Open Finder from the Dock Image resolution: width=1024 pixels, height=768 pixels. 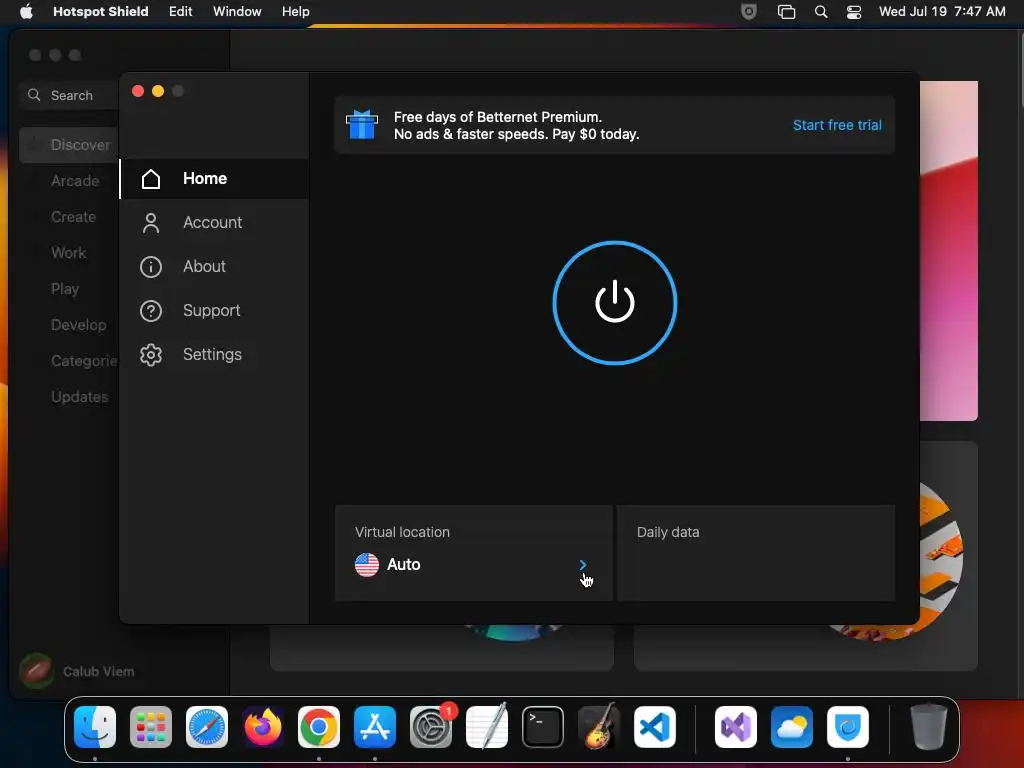[95, 727]
